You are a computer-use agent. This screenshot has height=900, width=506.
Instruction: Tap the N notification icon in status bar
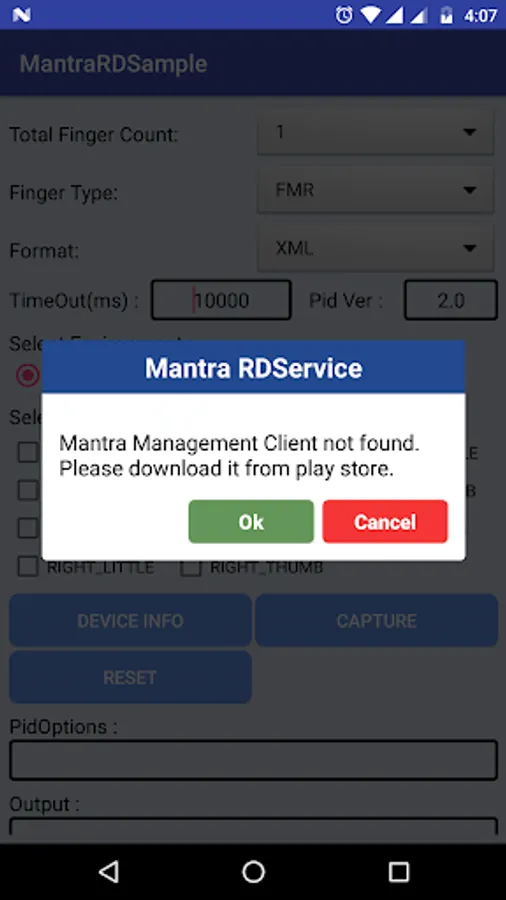[21, 15]
